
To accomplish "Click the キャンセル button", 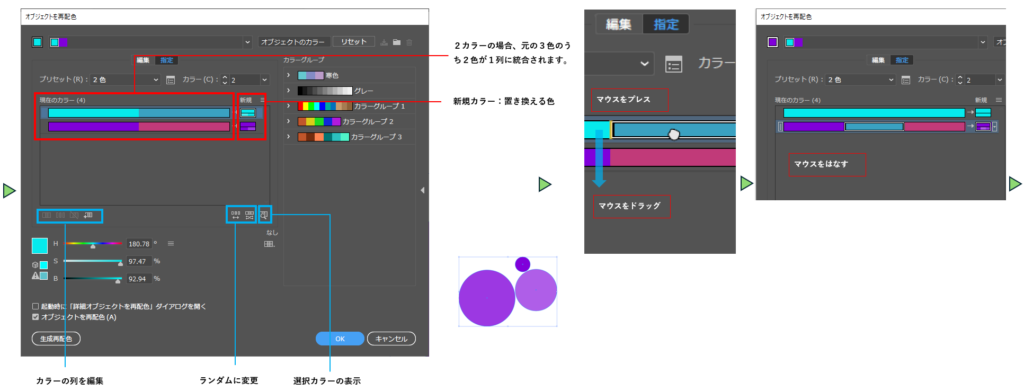I will tap(391, 339).
